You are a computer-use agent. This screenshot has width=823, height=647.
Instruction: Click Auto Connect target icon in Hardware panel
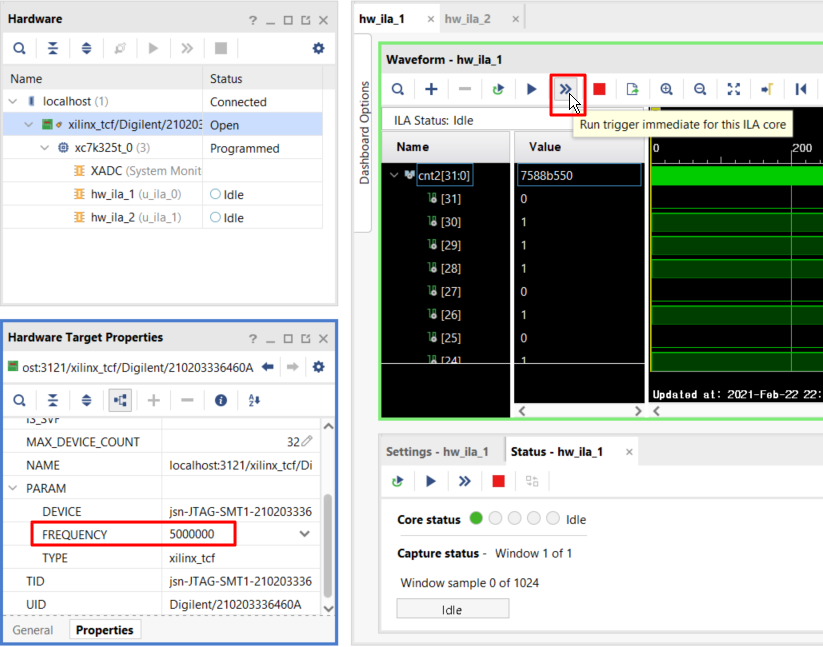pyautogui.click(x=120, y=49)
